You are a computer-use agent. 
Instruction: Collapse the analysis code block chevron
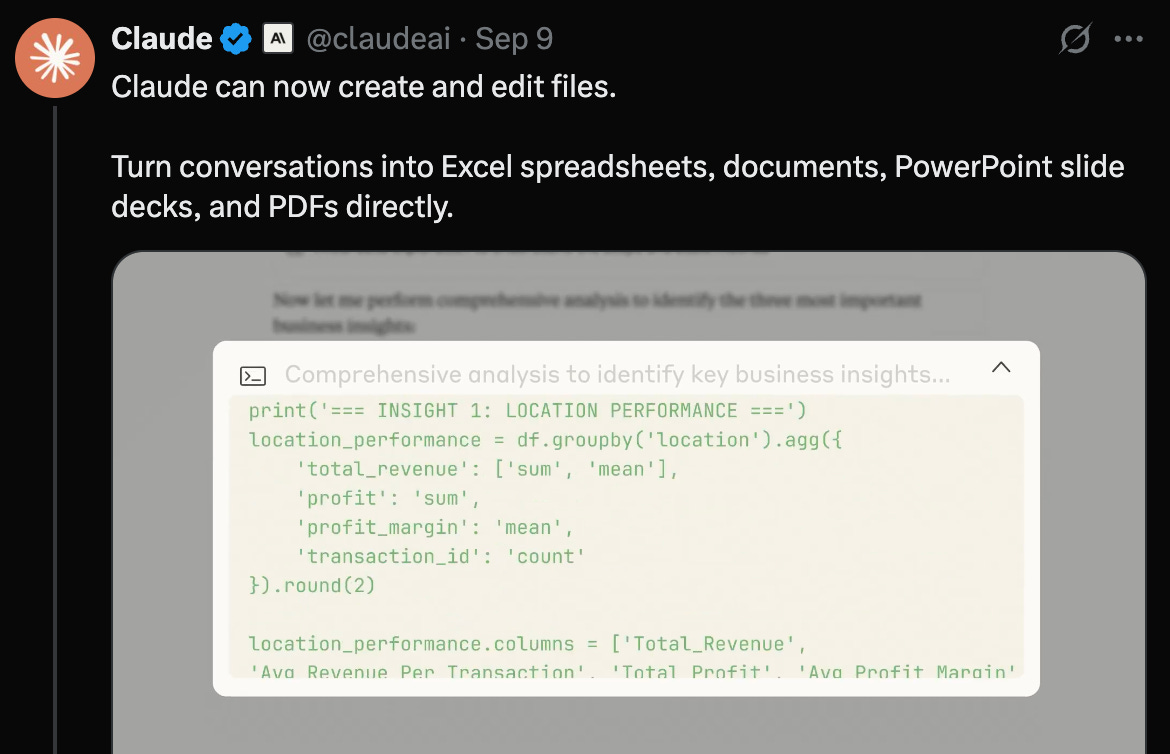(x=1001, y=367)
